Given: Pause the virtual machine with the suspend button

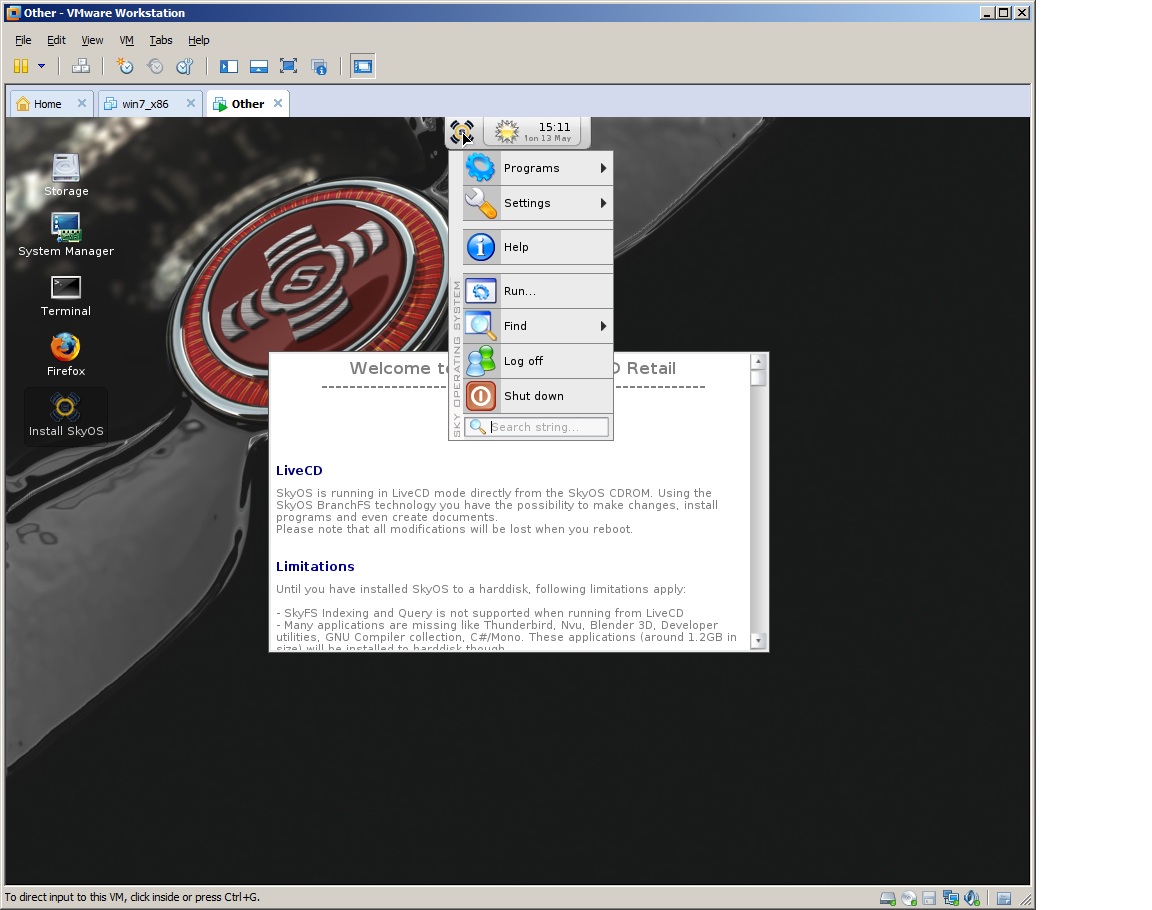Looking at the screenshot, I should click(20, 66).
